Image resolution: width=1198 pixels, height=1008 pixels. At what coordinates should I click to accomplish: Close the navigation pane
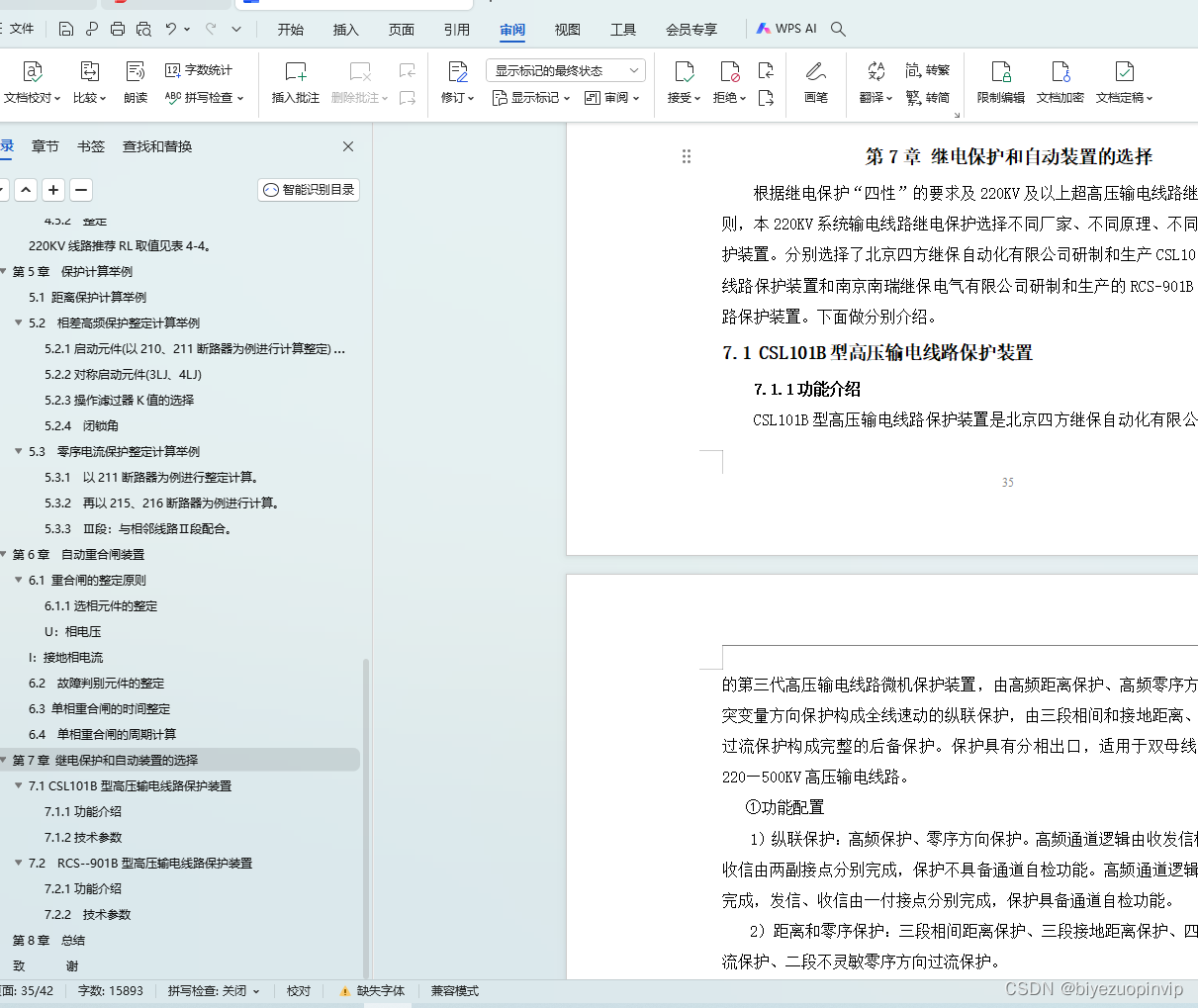pos(348,146)
